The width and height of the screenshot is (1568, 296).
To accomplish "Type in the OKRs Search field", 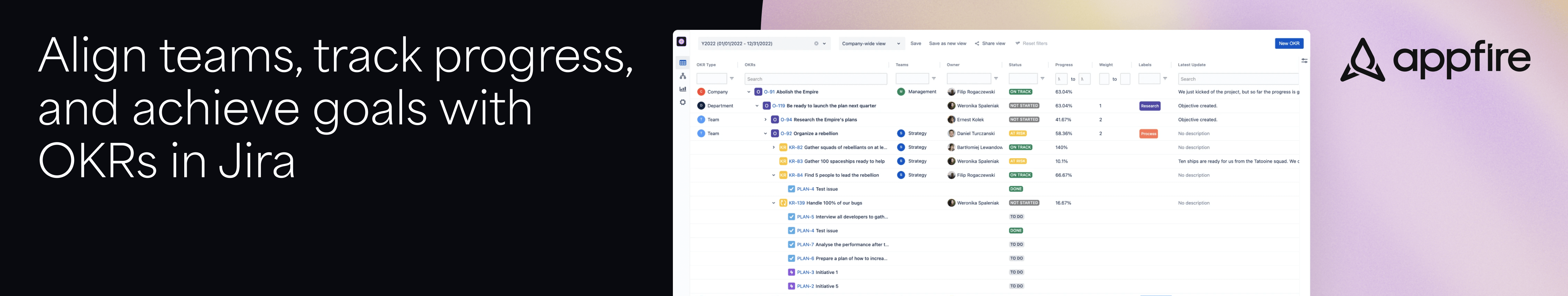I will point(816,79).
